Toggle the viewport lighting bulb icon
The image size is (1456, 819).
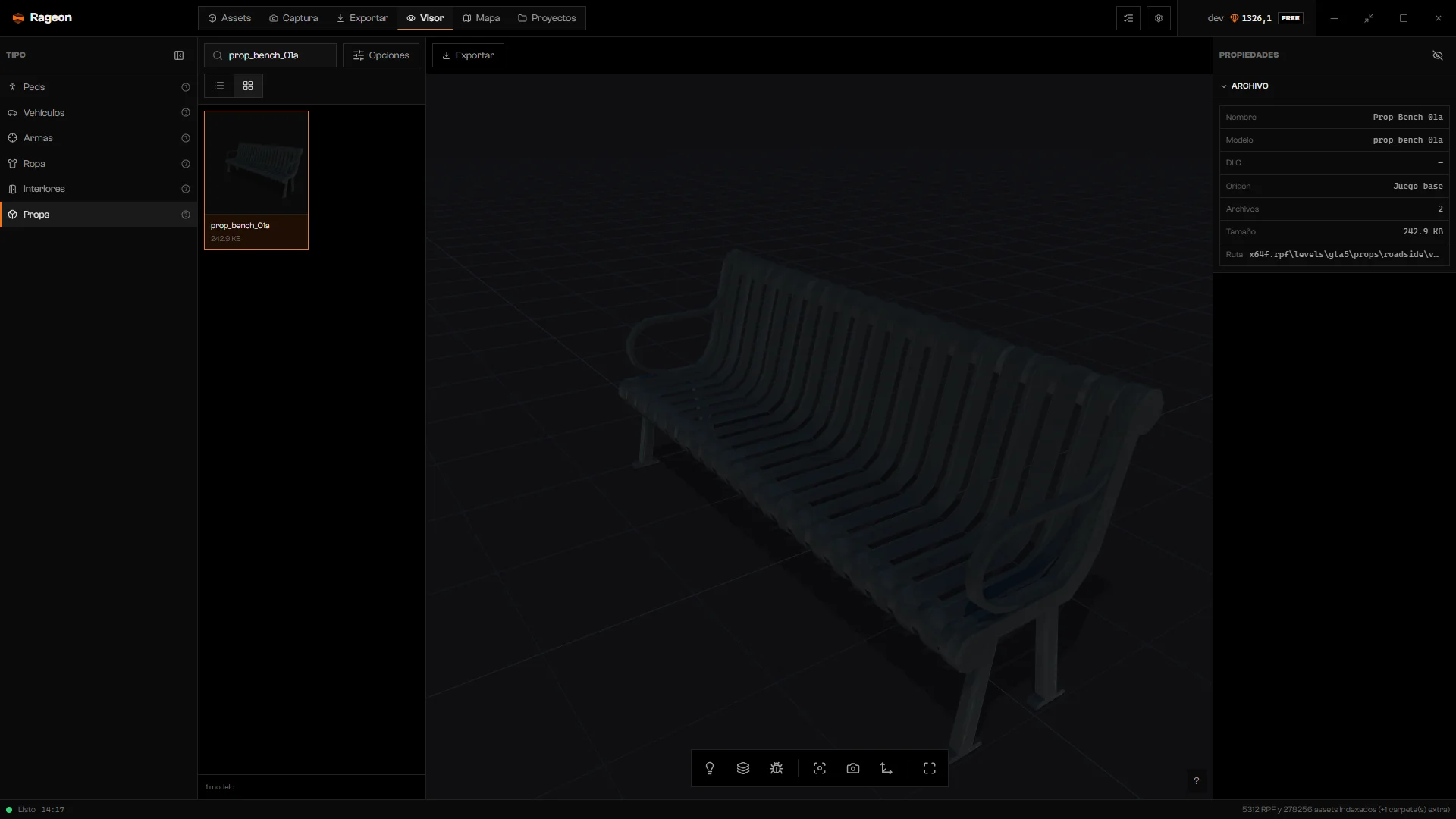[x=710, y=768]
